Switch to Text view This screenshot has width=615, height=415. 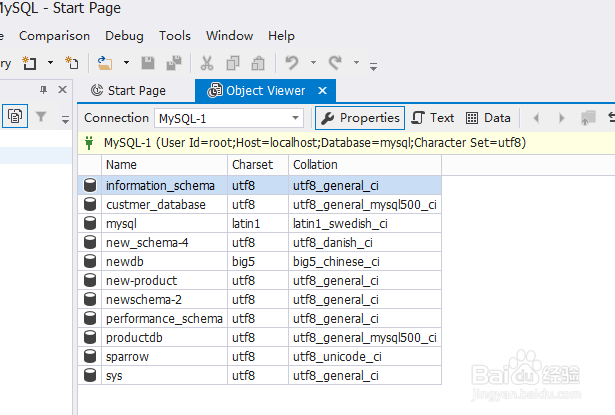click(433, 118)
